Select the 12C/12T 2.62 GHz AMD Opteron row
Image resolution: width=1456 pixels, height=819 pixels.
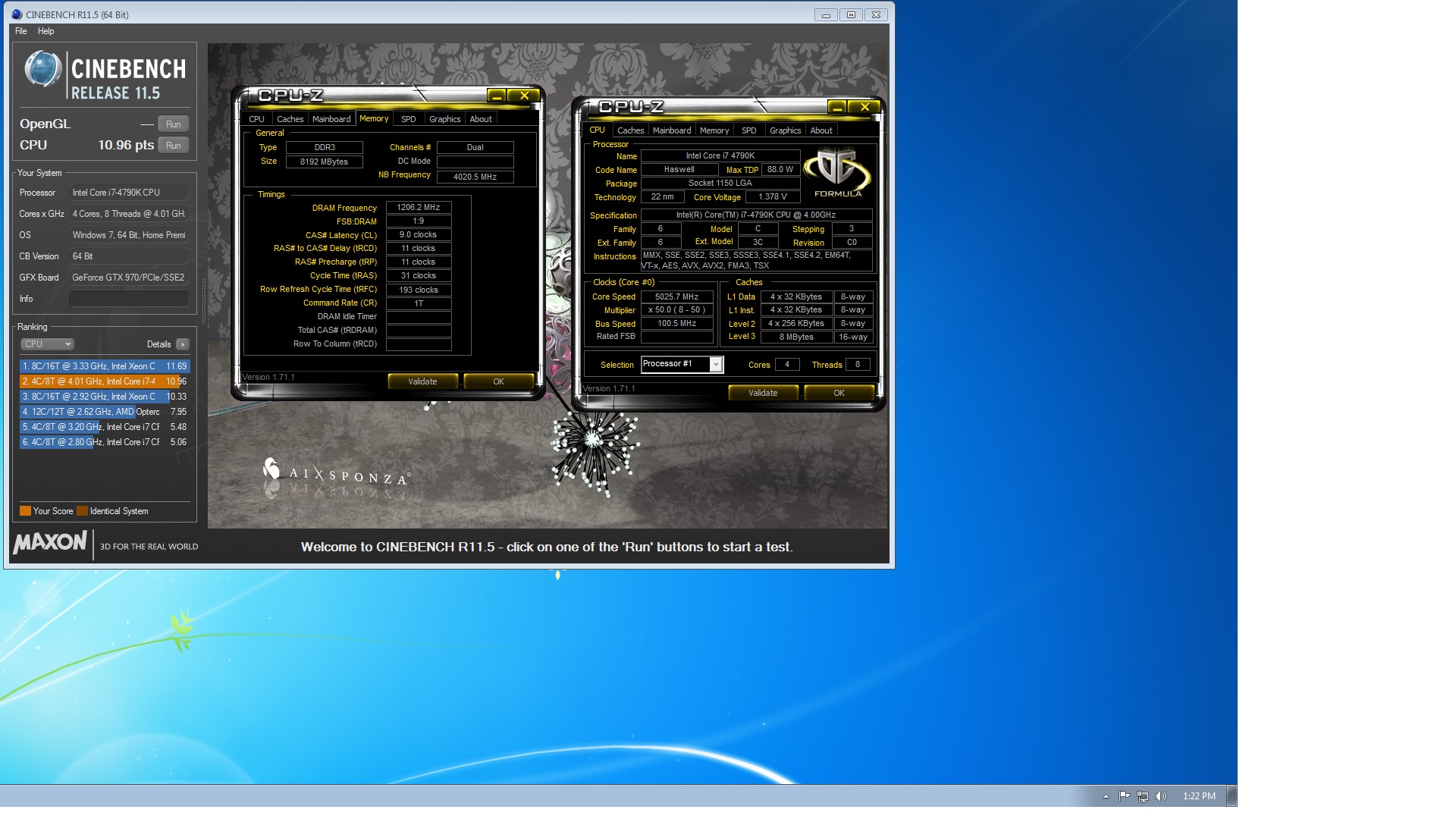(x=105, y=412)
